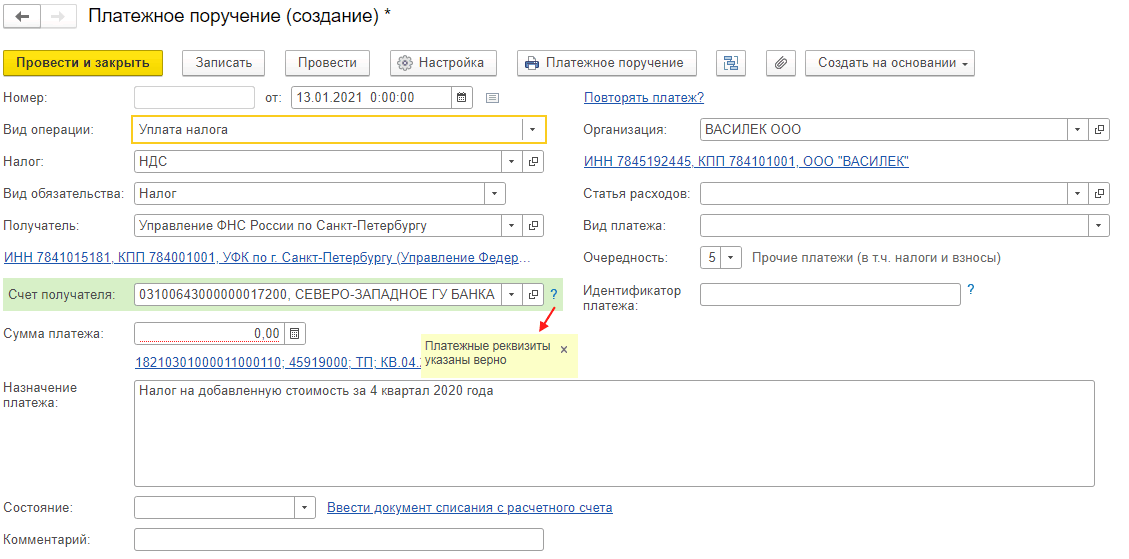Open the calendar picker beside the date
1129x559 pixels.
(461, 97)
